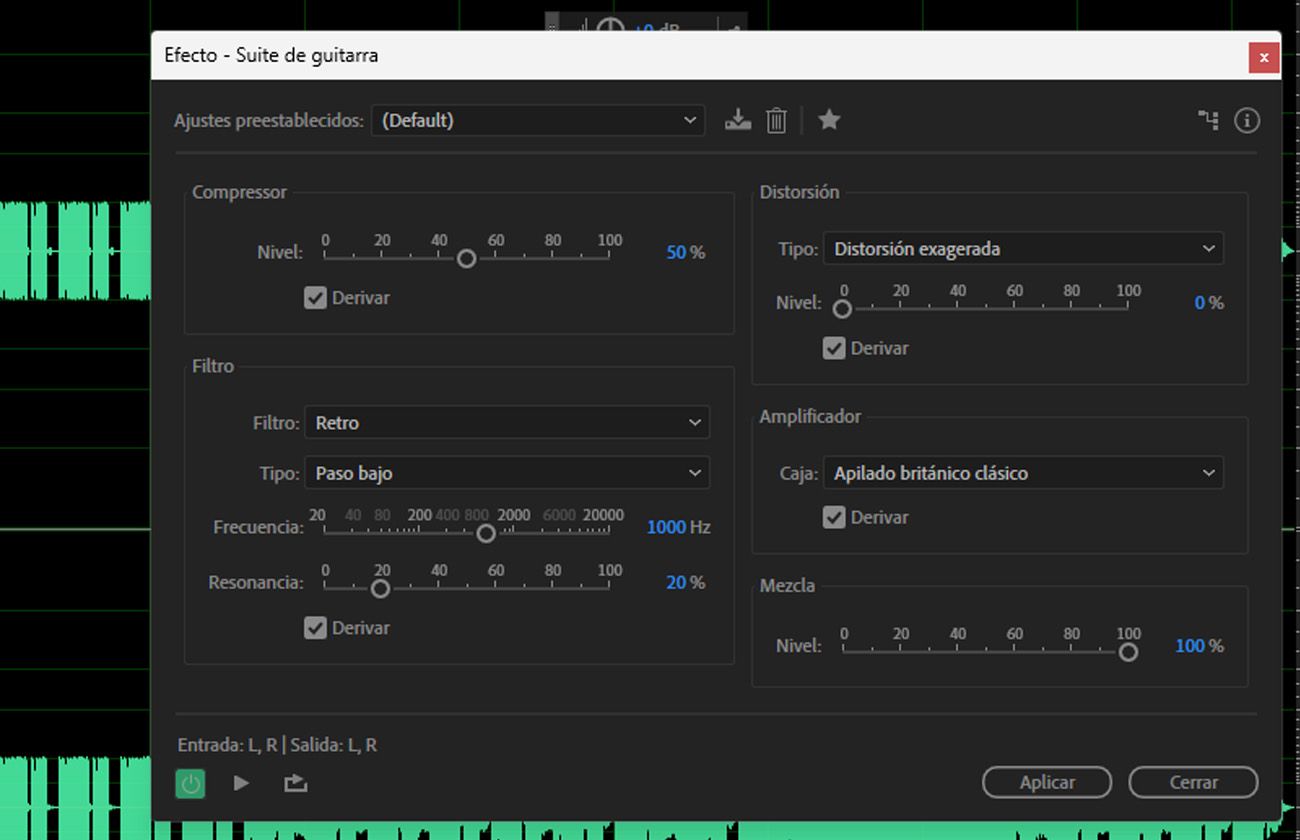The width and height of the screenshot is (1300, 840).
Task: Open the Ajustes preestablecidos dropdown
Action: pyautogui.click(x=538, y=120)
